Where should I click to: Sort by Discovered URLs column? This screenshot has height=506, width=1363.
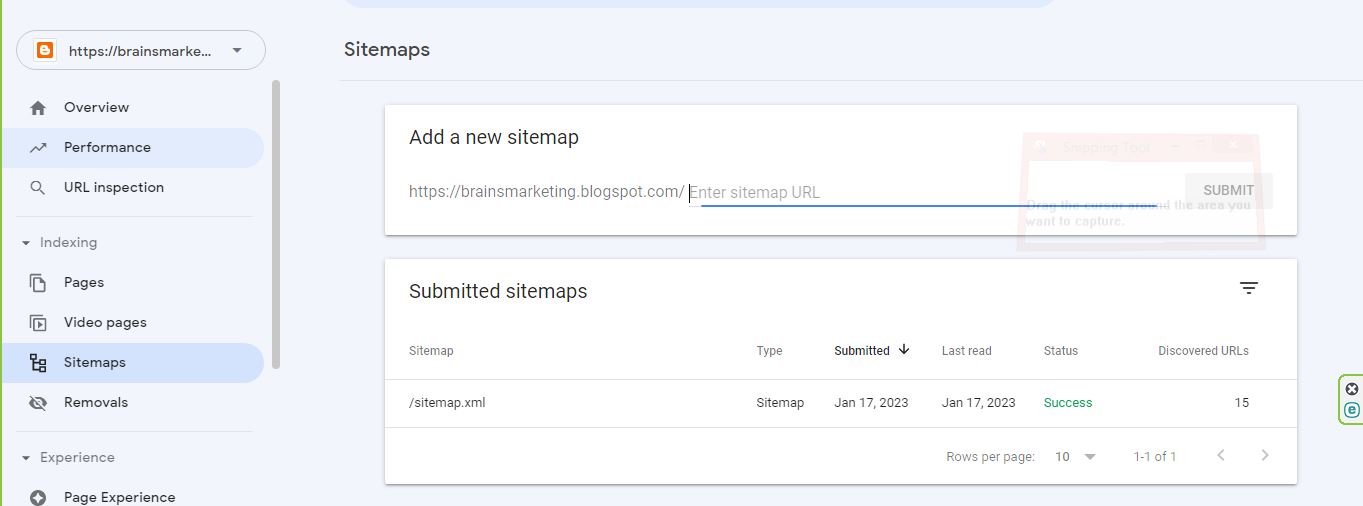1203,351
